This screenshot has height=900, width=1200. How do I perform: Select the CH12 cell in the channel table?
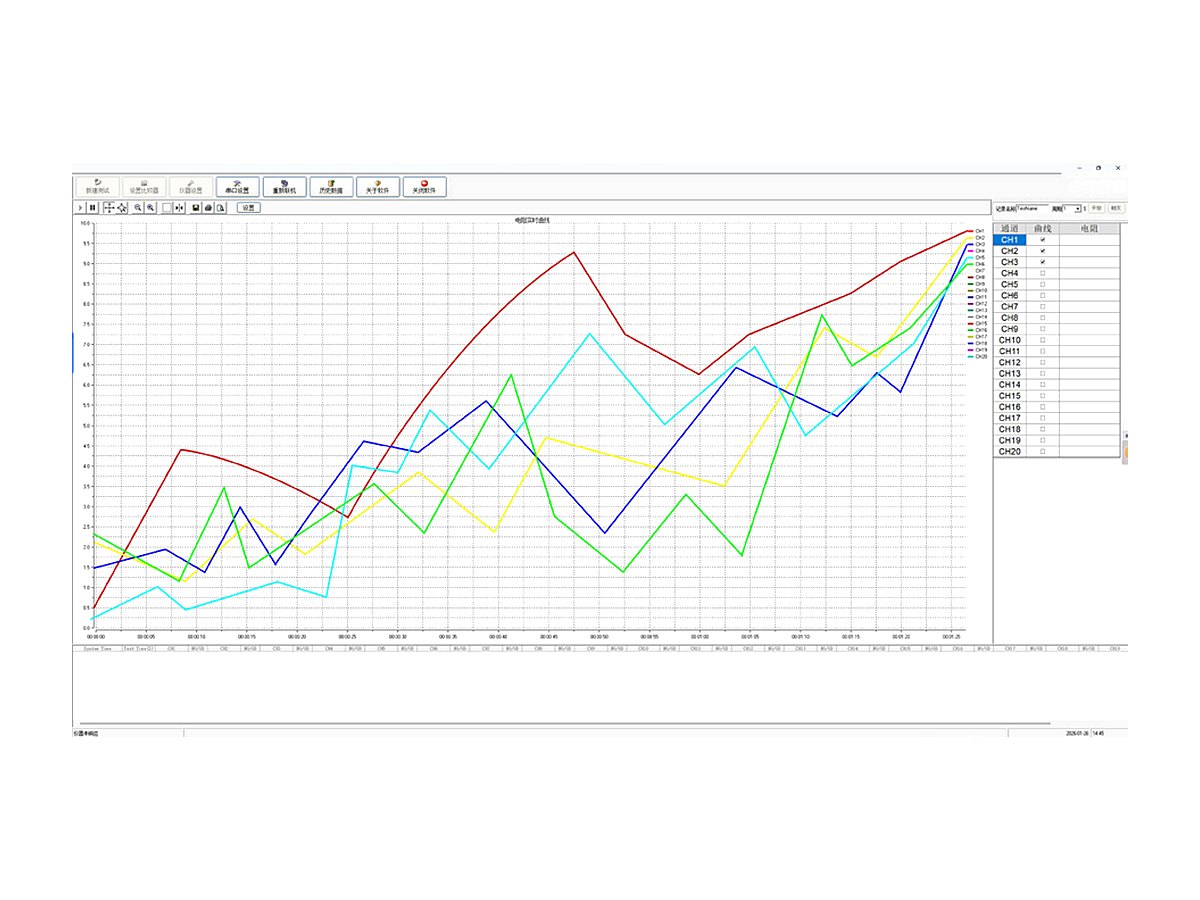pos(1010,363)
